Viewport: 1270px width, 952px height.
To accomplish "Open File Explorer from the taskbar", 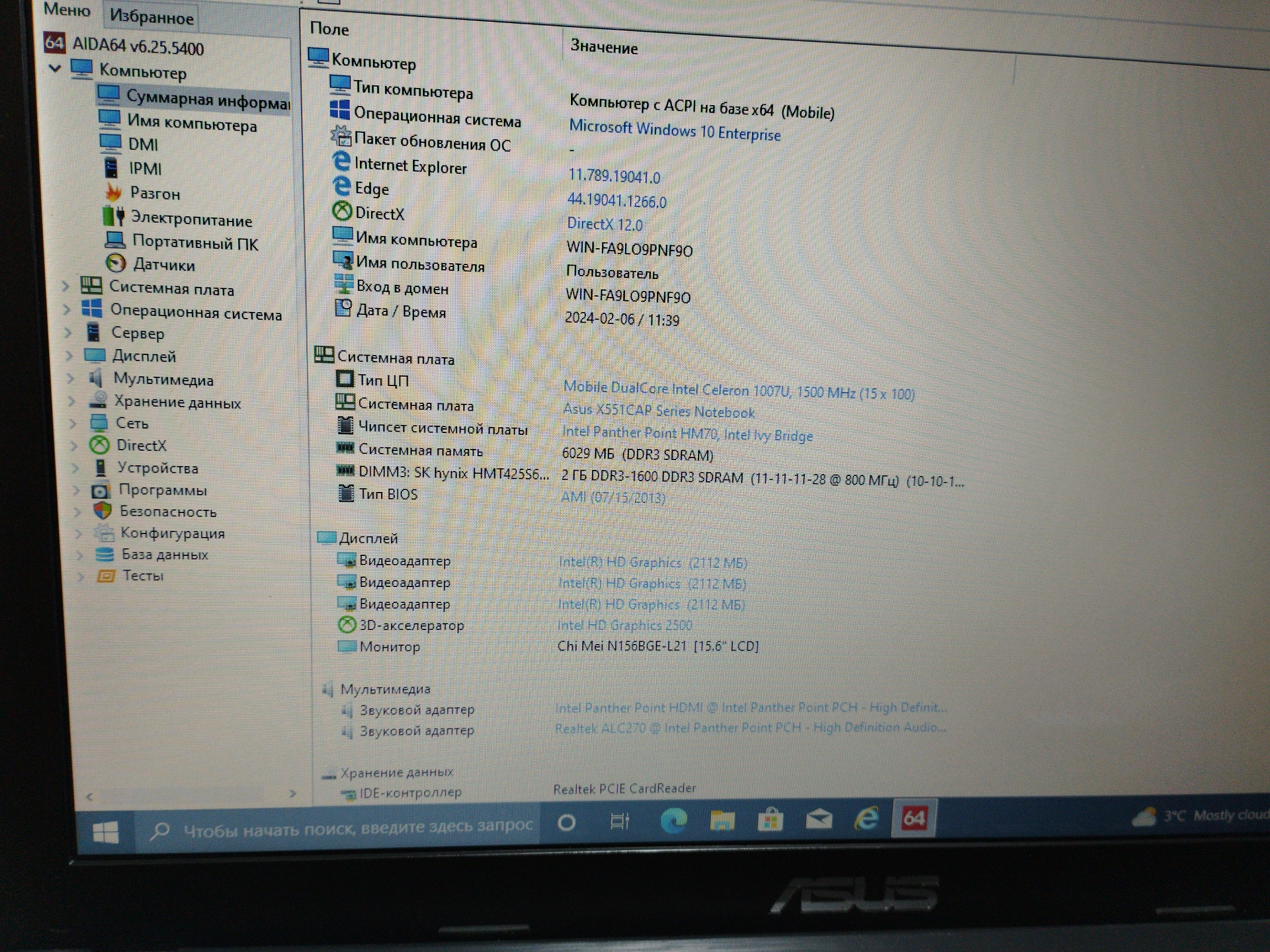I will pyautogui.click(x=722, y=820).
